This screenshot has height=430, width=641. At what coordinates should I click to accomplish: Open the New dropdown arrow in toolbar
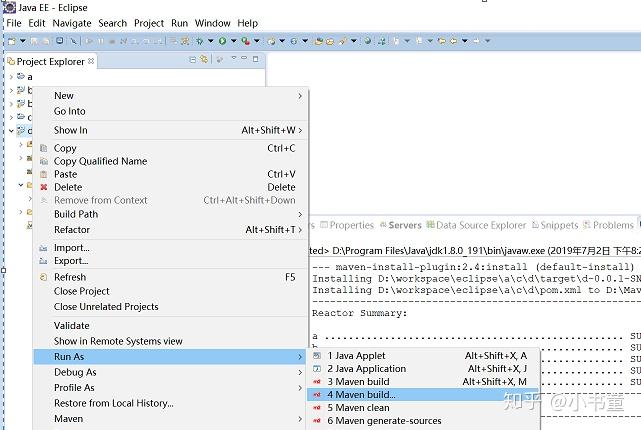pyautogui.click(x=23, y=41)
